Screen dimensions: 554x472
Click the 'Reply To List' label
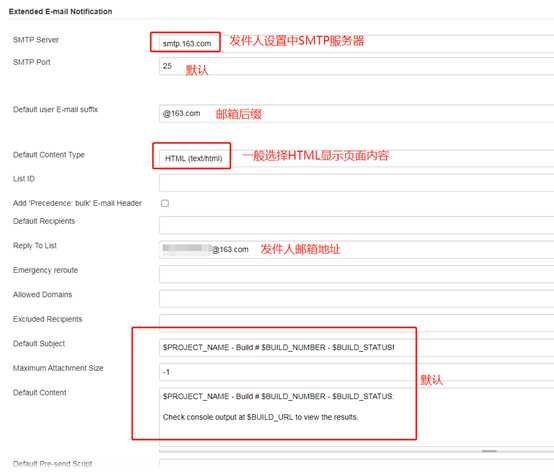35,246
